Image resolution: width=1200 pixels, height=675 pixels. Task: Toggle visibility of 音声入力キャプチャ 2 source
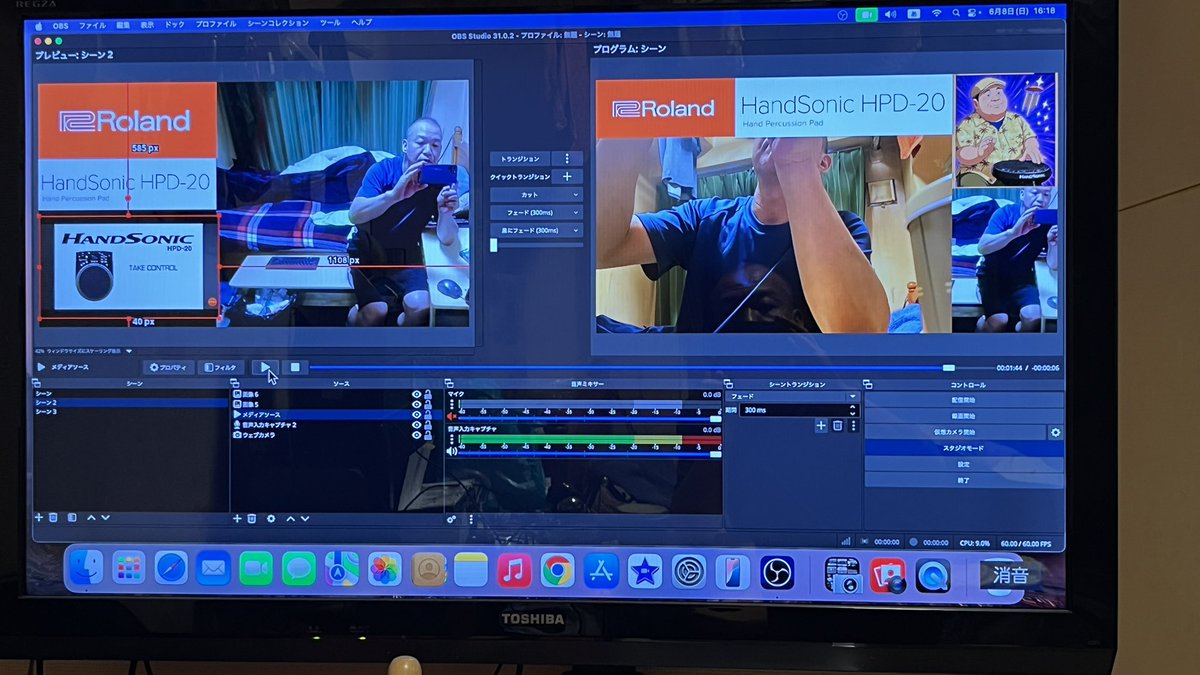click(x=416, y=425)
